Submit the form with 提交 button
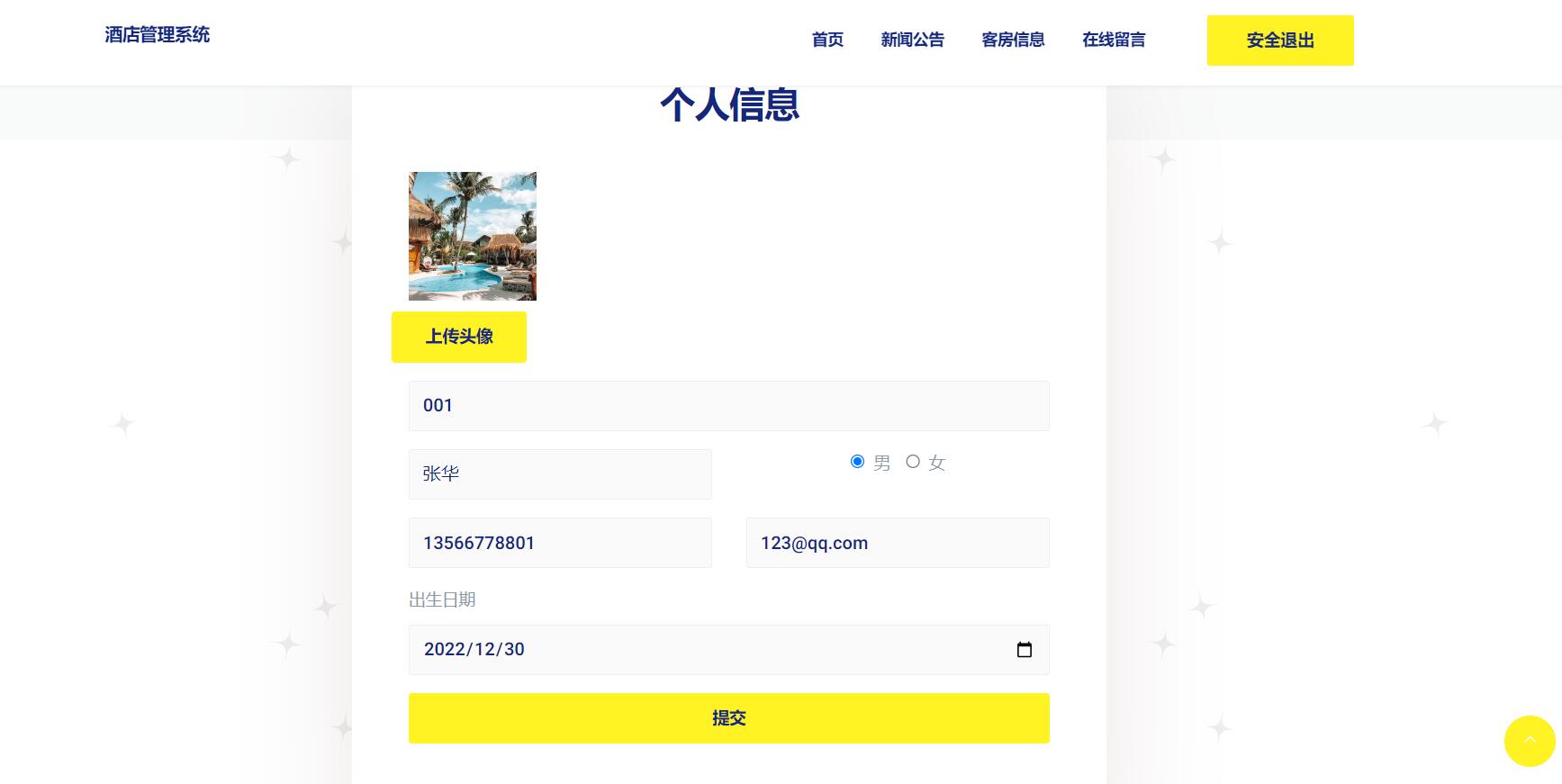1562x784 pixels. point(729,718)
